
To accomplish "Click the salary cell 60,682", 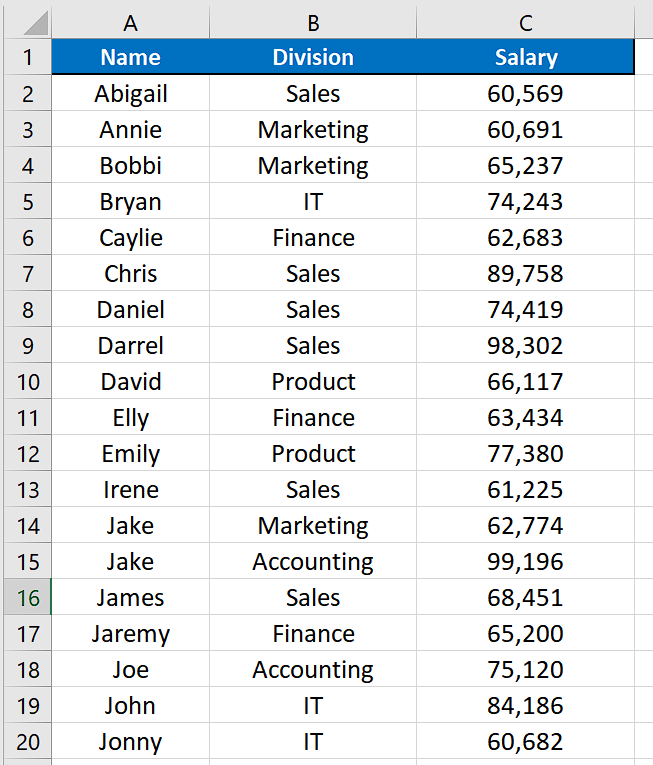I will [x=526, y=741].
